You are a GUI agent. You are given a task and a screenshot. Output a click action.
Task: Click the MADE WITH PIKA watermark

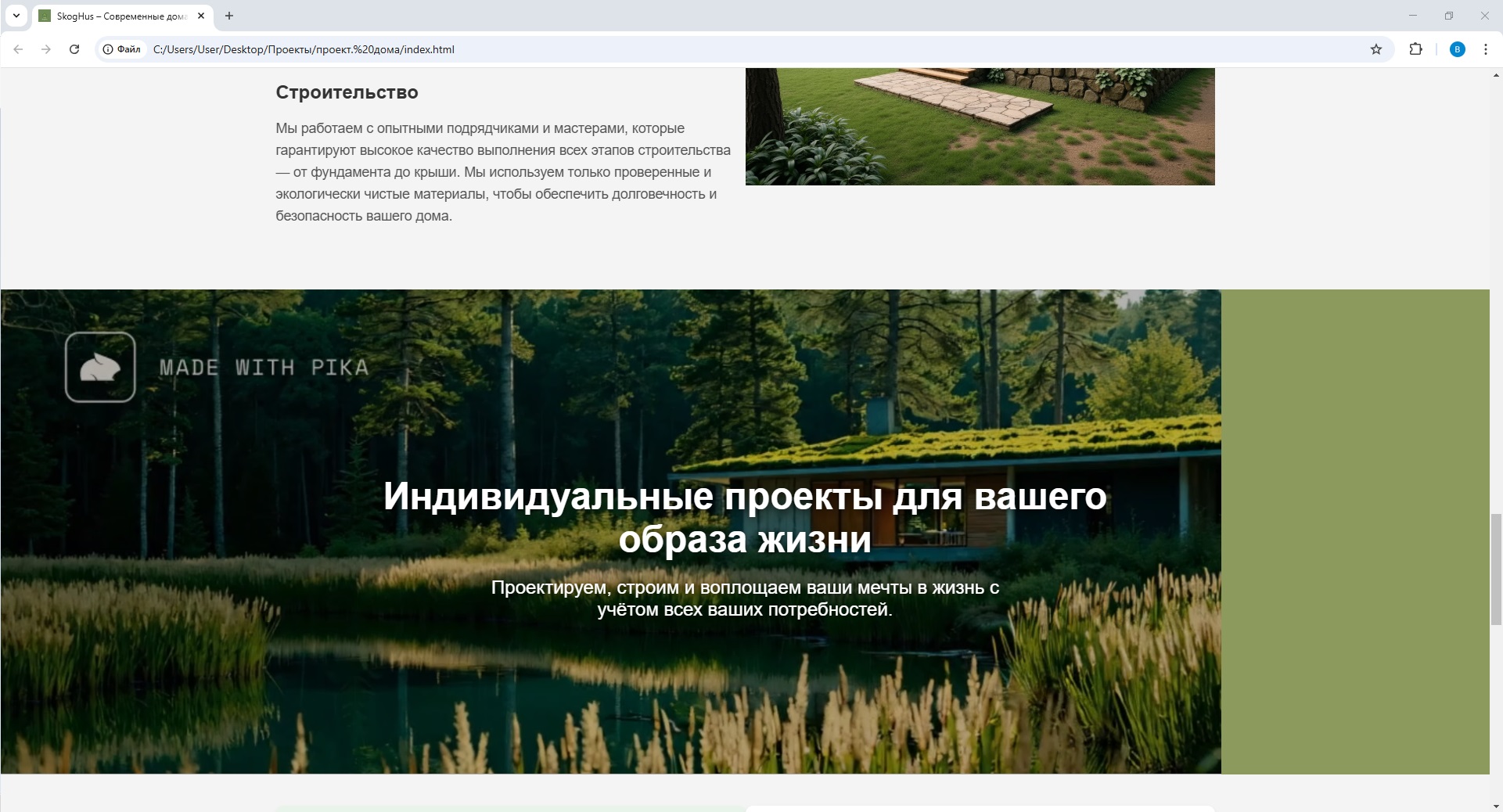264,368
